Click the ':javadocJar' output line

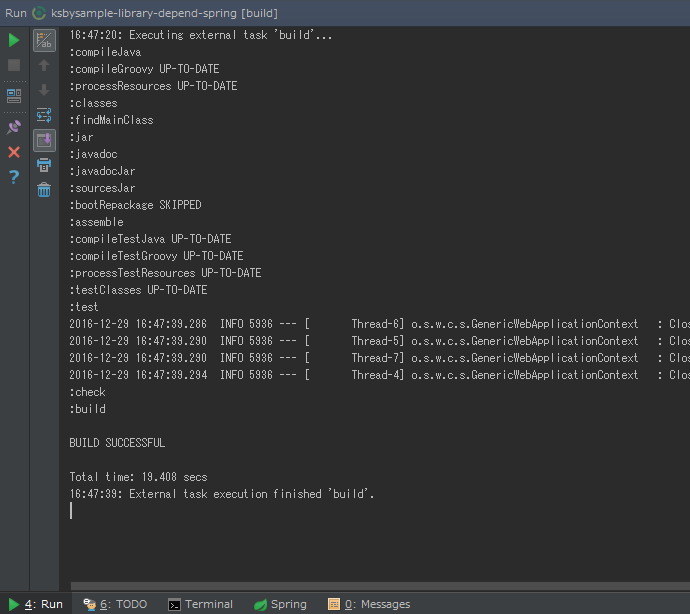click(102, 171)
